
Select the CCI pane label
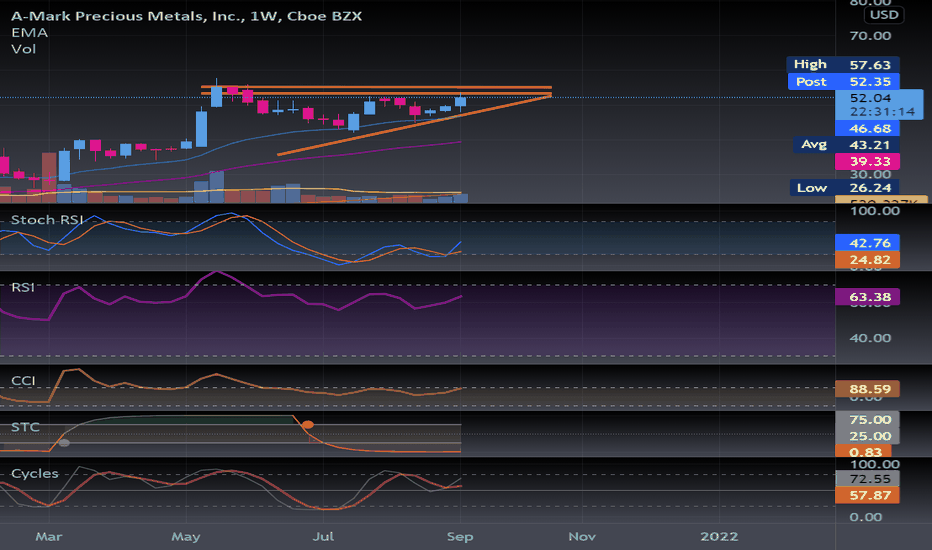(23, 381)
